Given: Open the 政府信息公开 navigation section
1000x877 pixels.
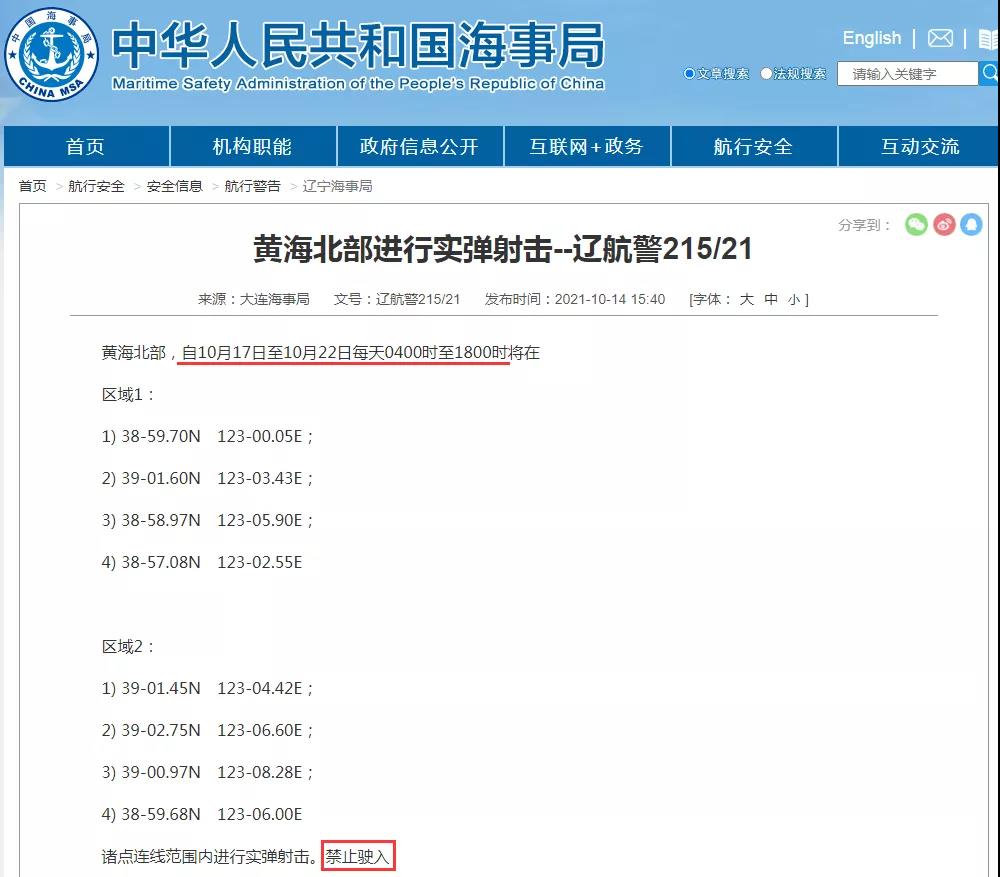Looking at the screenshot, I should pyautogui.click(x=420, y=146).
